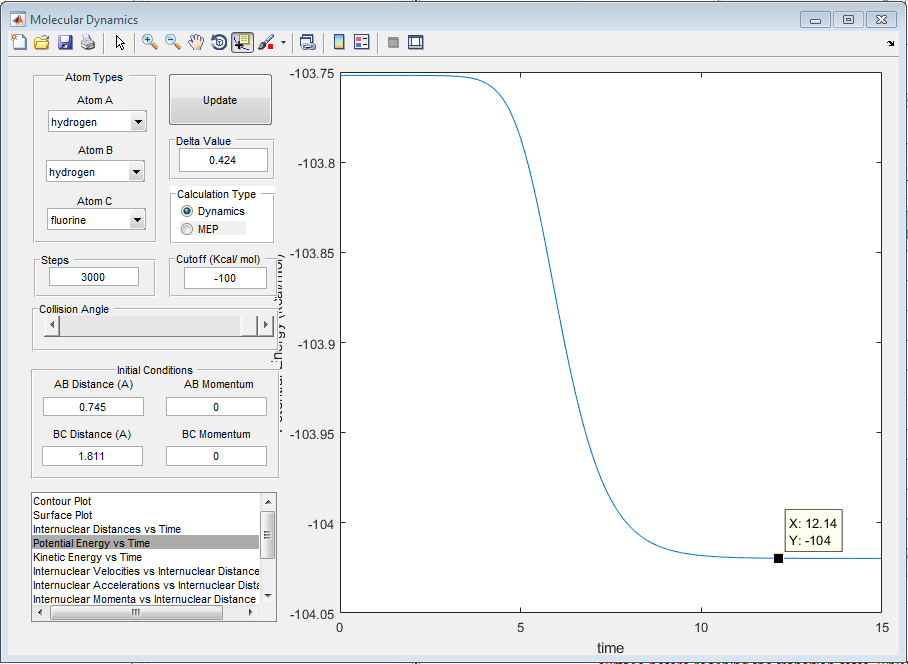Image resolution: width=908 pixels, height=664 pixels.
Task: Open the Atom A dropdown
Action: pyautogui.click(x=138, y=122)
